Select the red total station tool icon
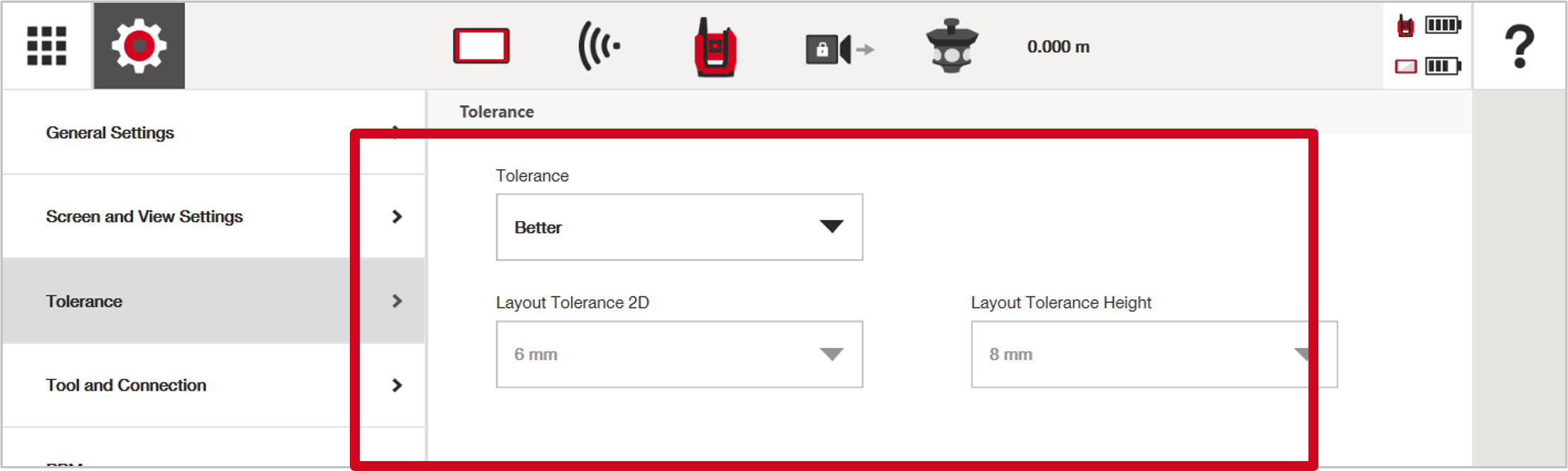Screen dimensions: 1568x471 click(715, 47)
